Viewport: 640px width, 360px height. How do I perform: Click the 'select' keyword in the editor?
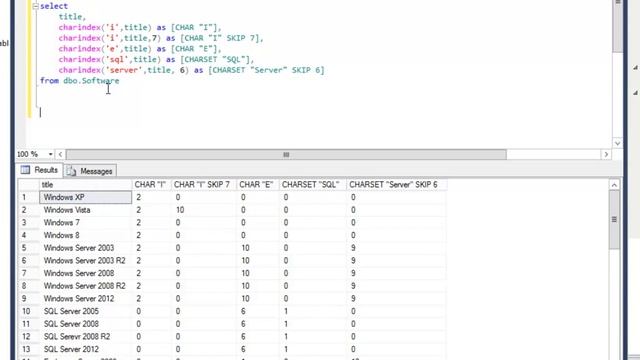(x=54, y=6)
